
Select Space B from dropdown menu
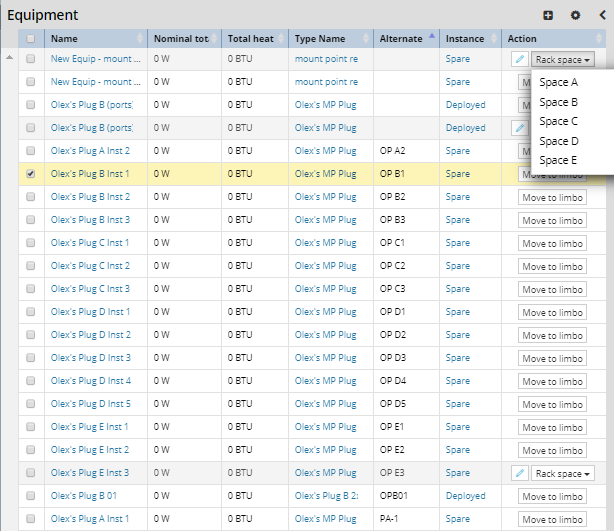tap(558, 102)
